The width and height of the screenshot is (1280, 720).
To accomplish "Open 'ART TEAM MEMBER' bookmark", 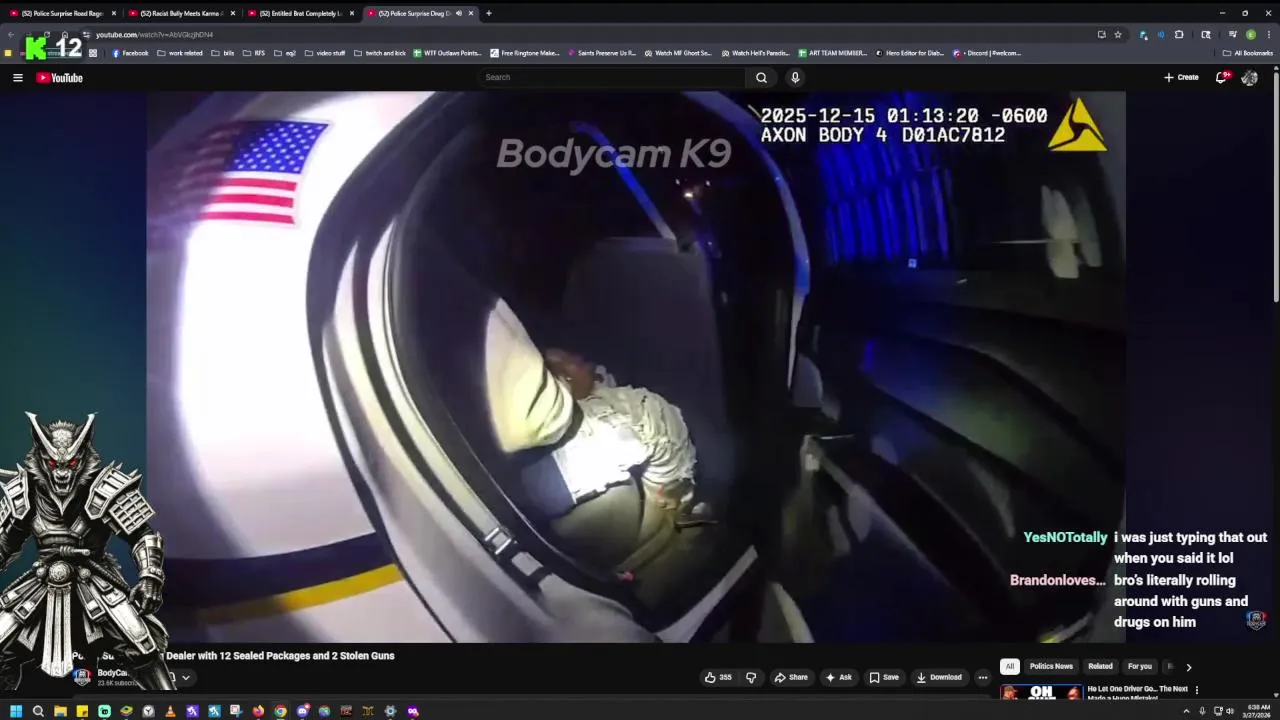I will 832,53.
